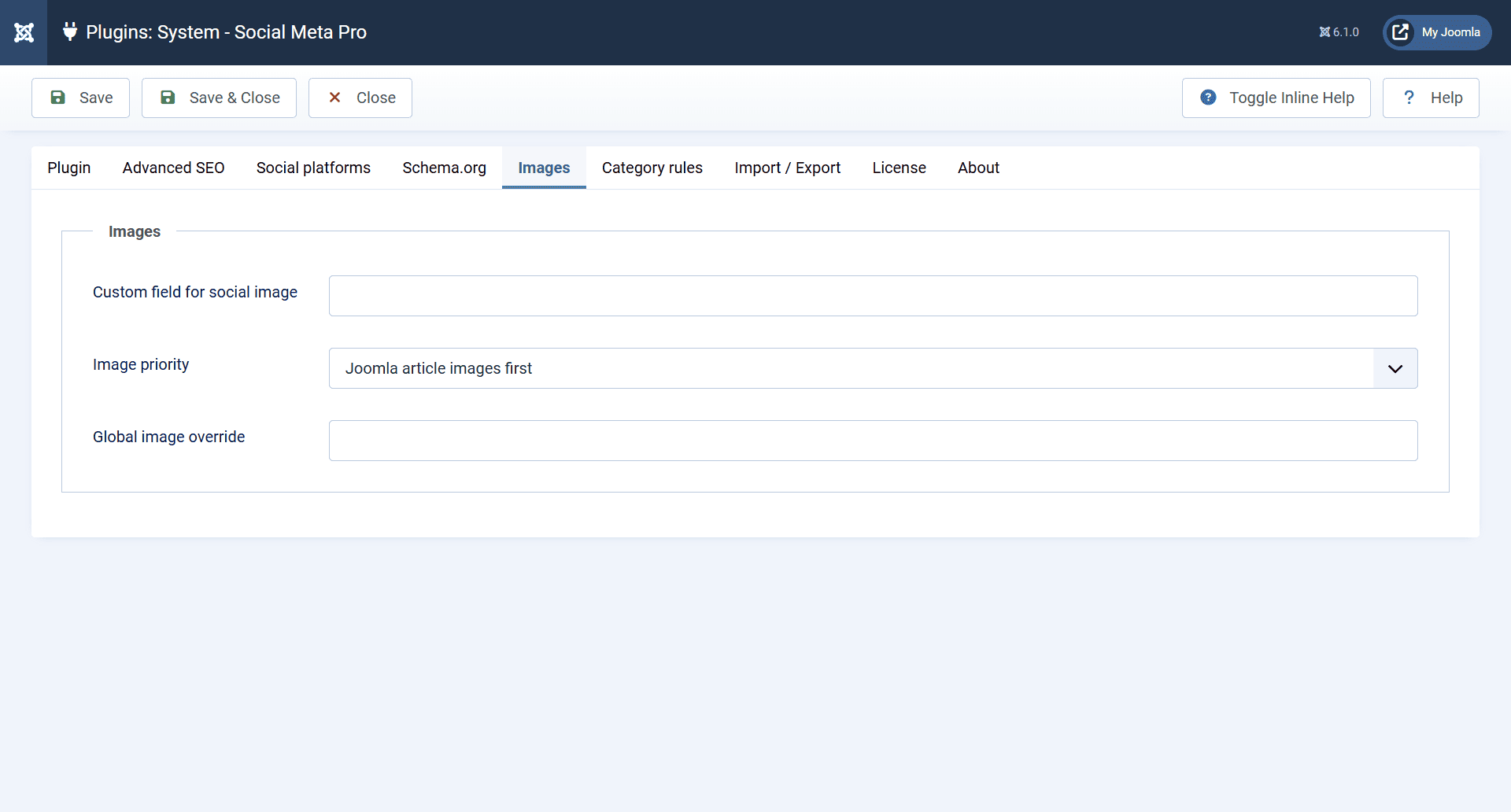Open the About tab

(978, 168)
